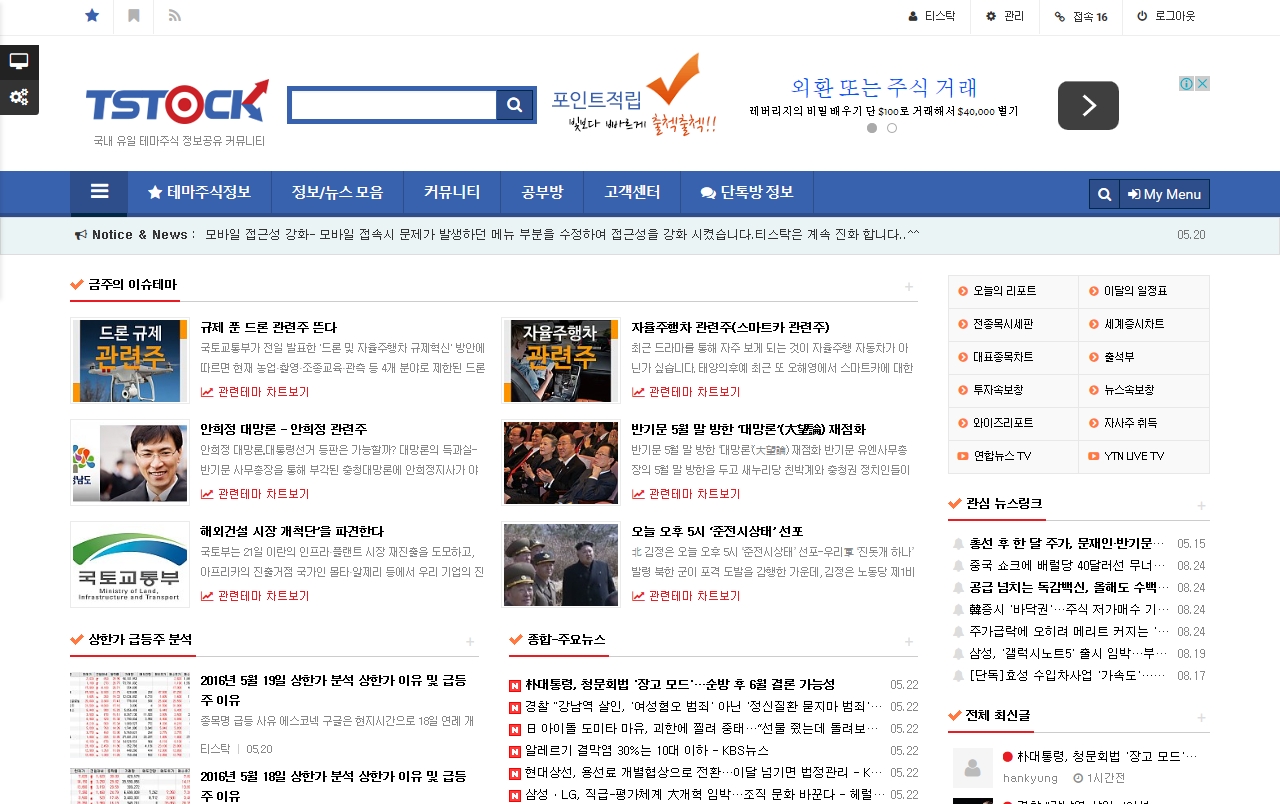Click the desktop monitor icon on left edge

point(19,61)
